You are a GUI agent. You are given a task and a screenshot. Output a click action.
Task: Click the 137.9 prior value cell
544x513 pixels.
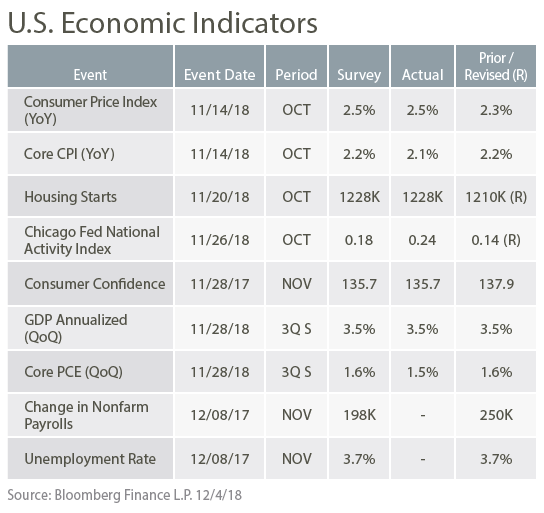(x=496, y=284)
